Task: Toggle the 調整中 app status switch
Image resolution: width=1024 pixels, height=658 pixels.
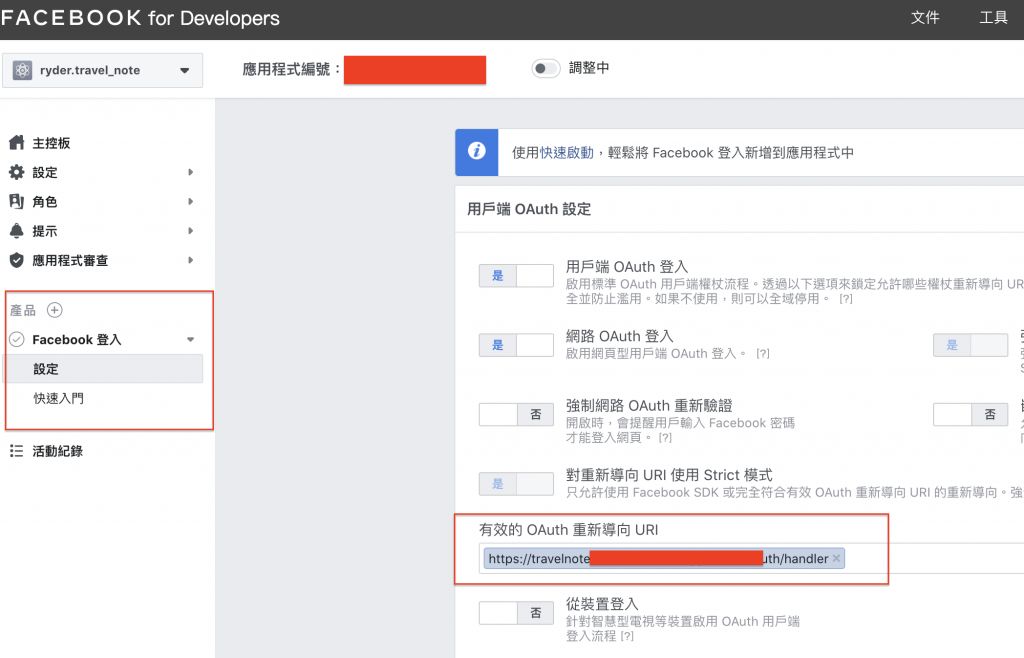Action: [545, 68]
